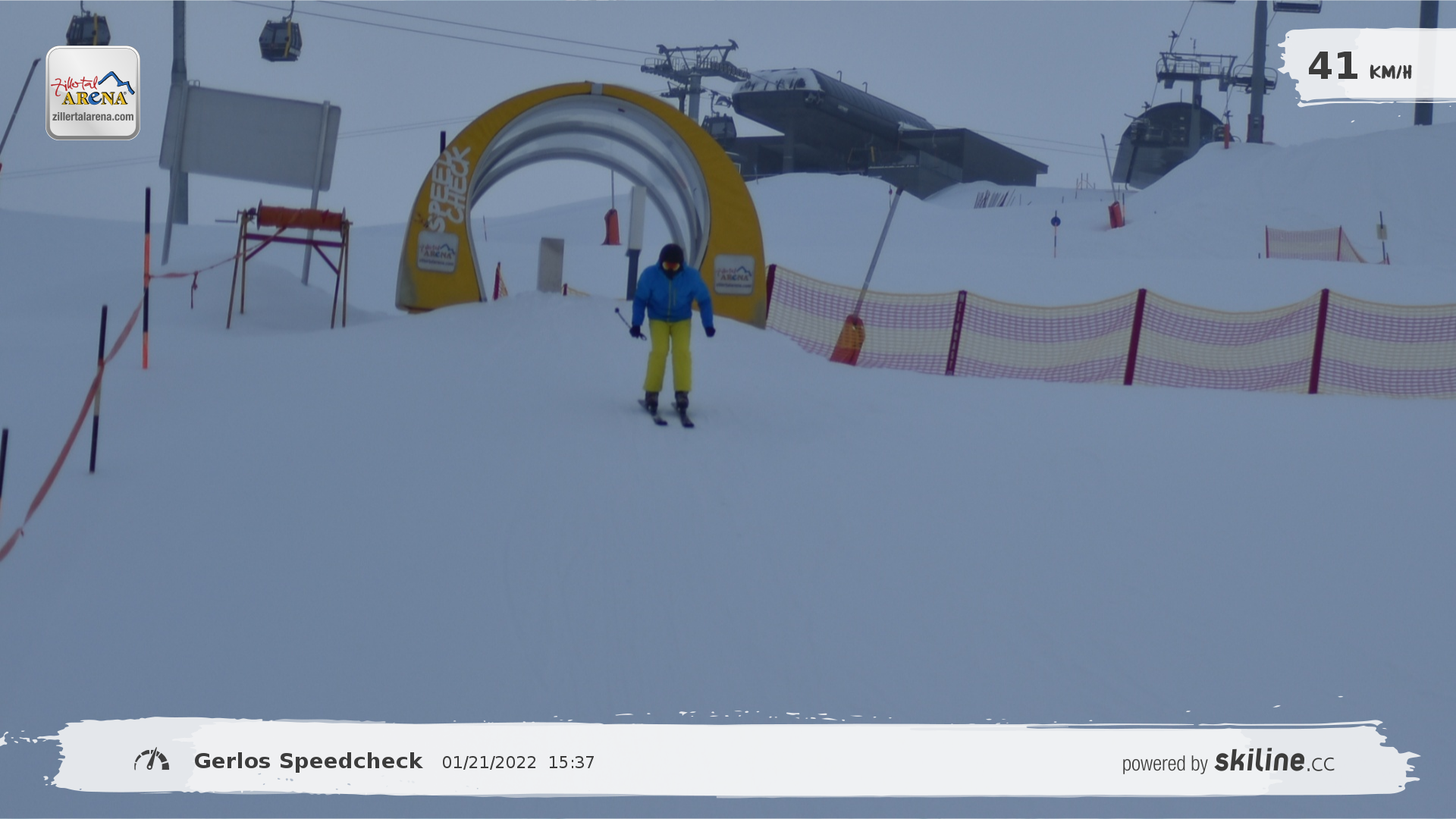Click the 41 speed reading

1332,66
